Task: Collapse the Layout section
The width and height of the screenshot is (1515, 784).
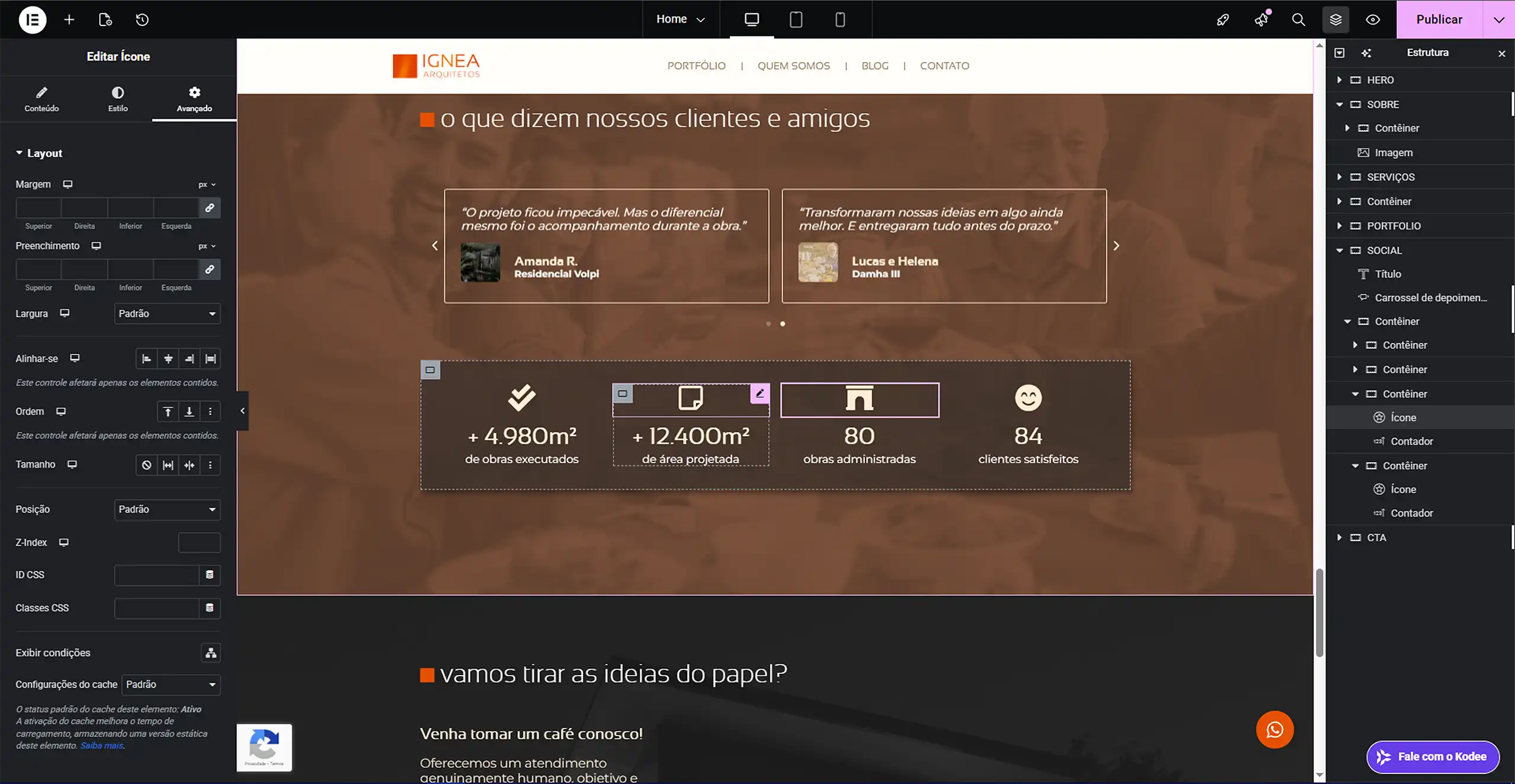Action: pos(39,153)
